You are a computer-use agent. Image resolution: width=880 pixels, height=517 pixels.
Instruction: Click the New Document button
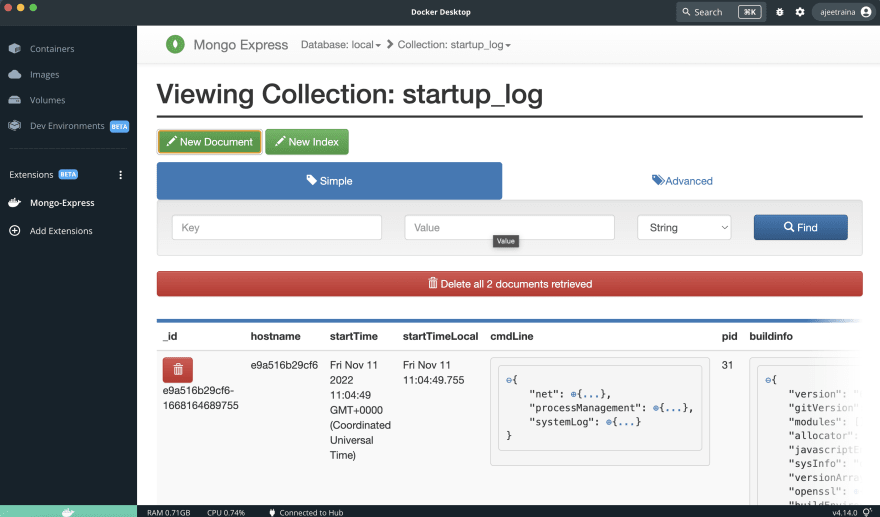click(210, 142)
